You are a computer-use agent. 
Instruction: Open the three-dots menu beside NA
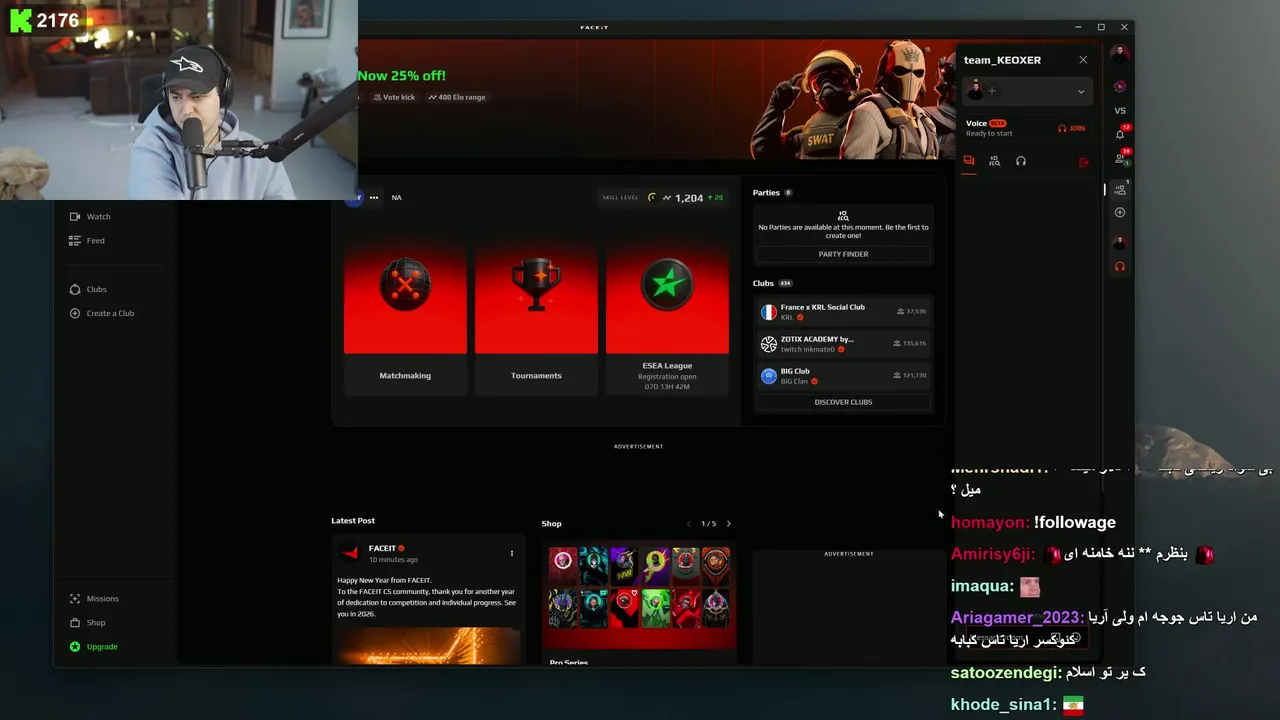pyautogui.click(x=374, y=197)
